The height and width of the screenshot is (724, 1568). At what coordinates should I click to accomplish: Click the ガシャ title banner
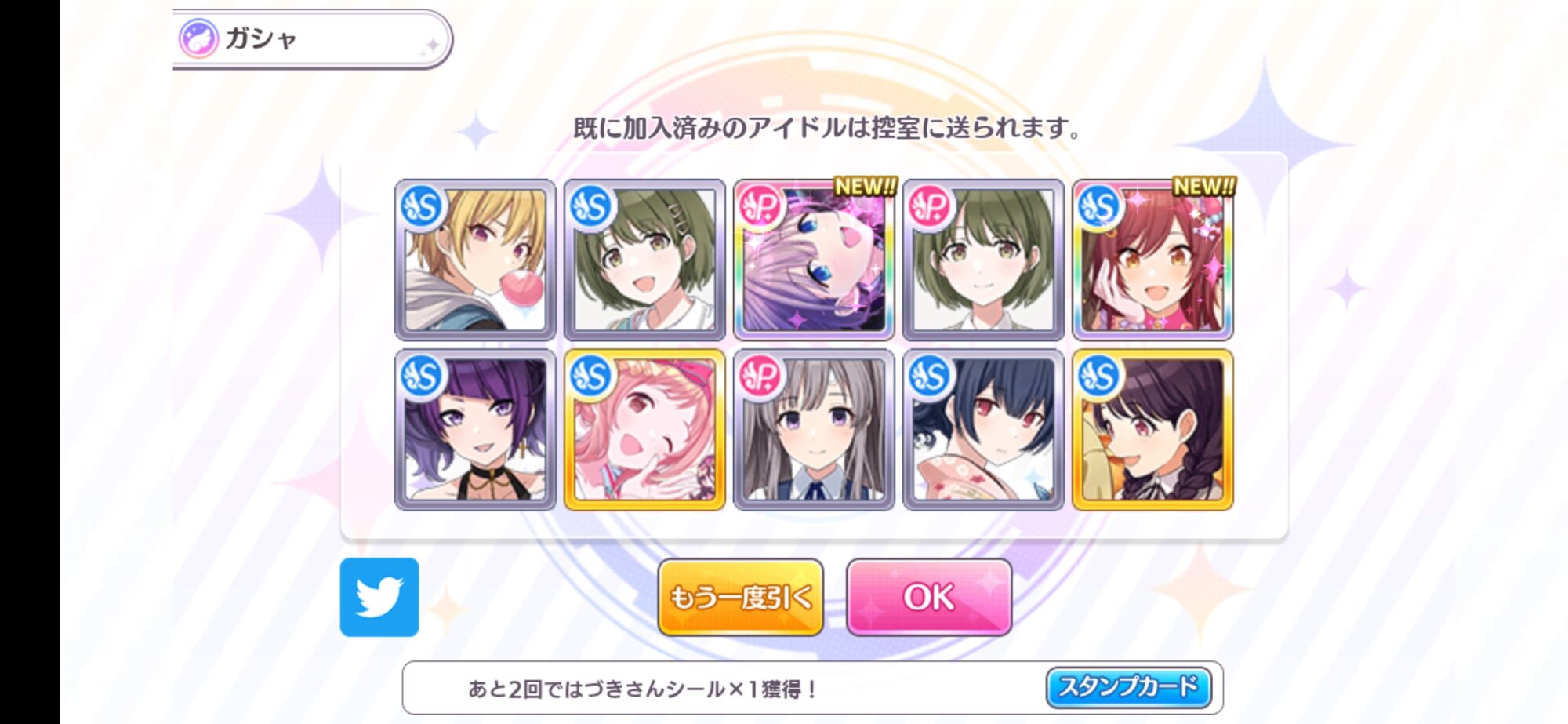tap(312, 38)
